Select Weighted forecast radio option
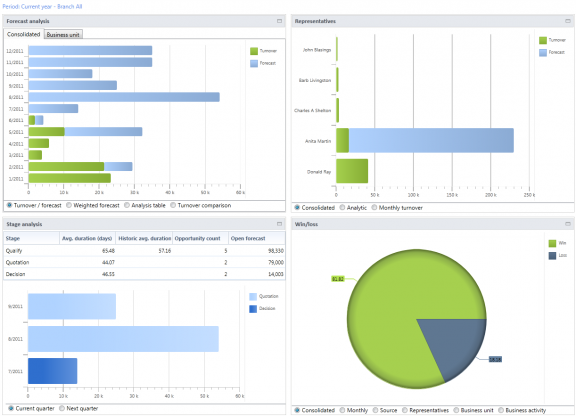Image resolution: width=576 pixels, height=416 pixels. coord(69,205)
